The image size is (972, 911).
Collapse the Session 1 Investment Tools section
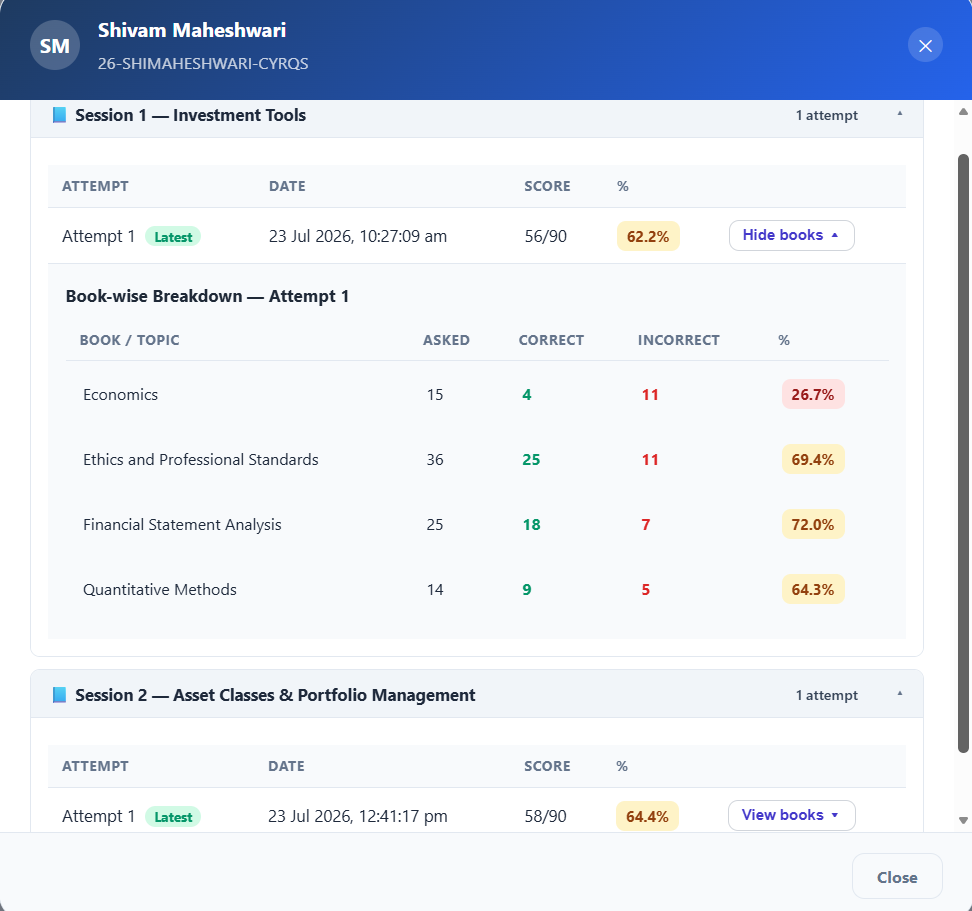pyautogui.click(x=899, y=115)
